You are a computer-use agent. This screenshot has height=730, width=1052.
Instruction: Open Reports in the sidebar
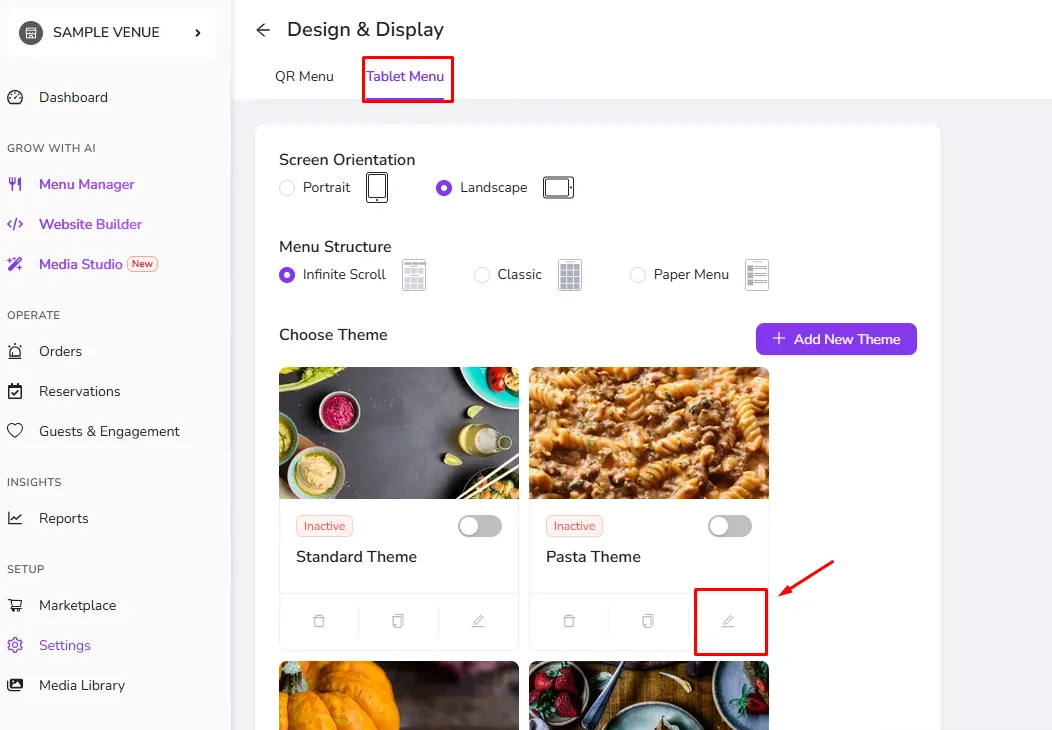point(64,518)
